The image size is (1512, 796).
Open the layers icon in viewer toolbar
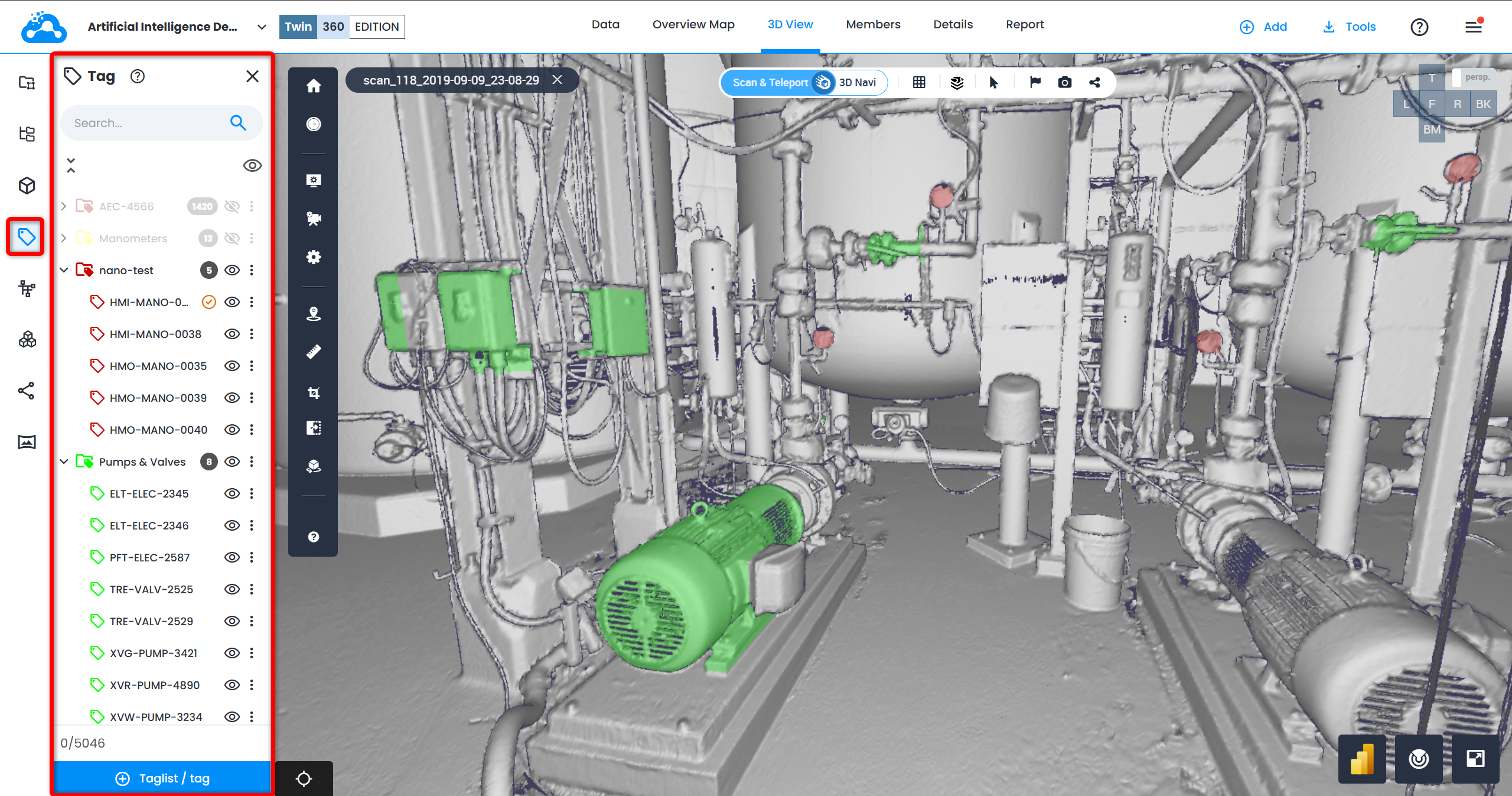tap(957, 83)
